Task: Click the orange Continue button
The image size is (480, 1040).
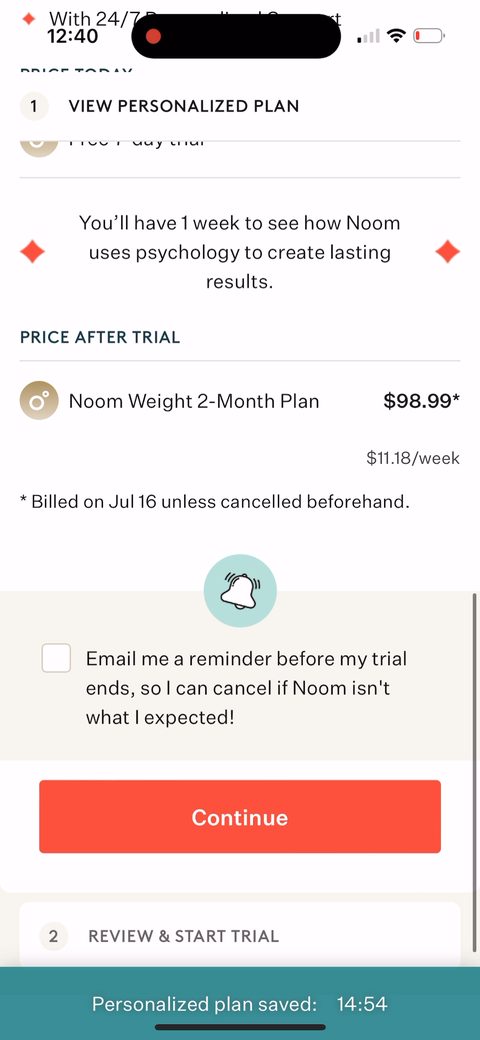Action: (x=240, y=816)
